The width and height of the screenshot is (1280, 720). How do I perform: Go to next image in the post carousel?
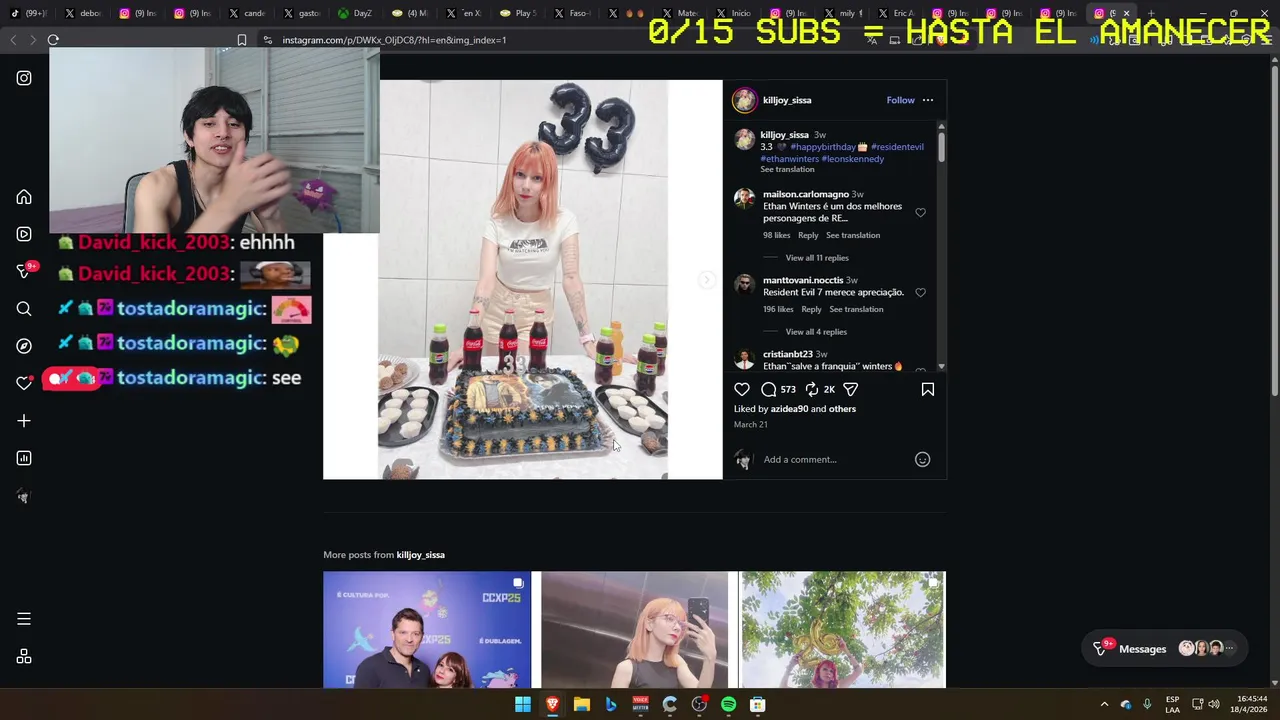coord(706,280)
